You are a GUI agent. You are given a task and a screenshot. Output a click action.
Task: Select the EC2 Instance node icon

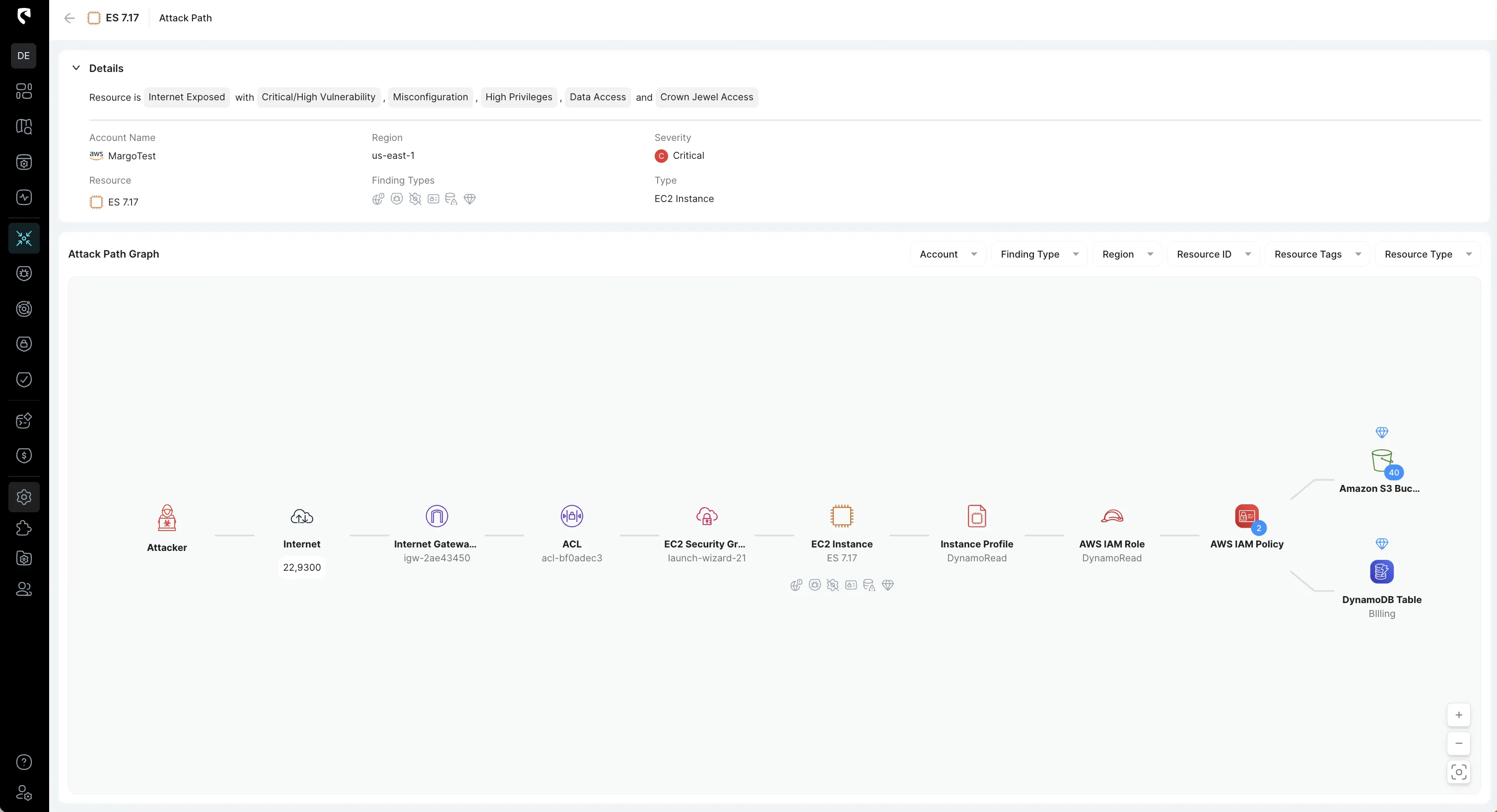841,516
